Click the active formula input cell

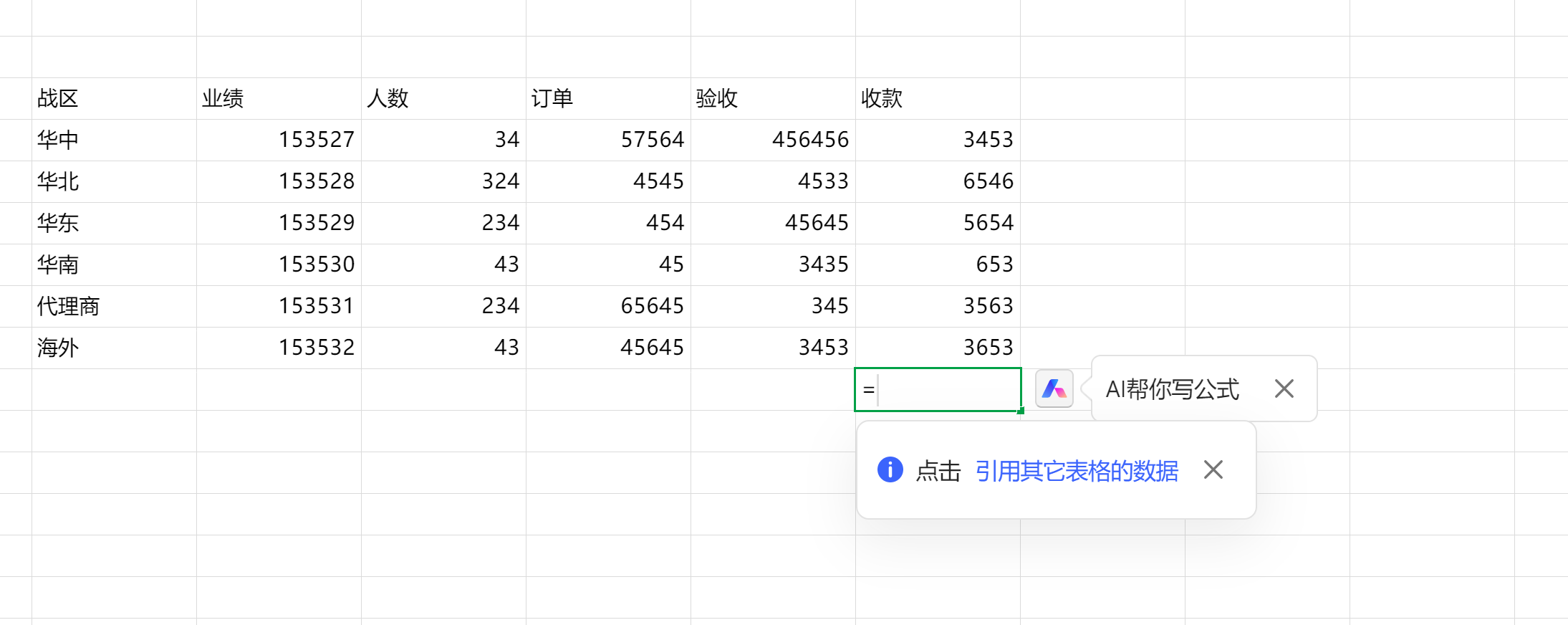938,390
